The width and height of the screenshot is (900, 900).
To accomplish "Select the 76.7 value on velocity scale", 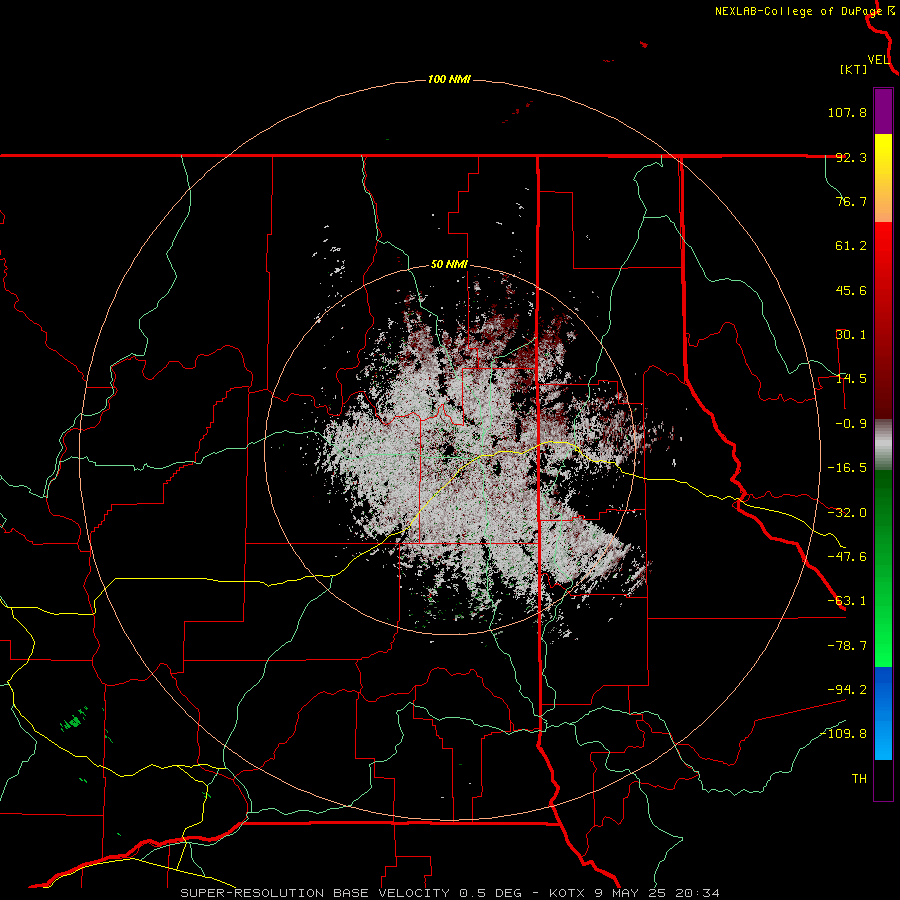I will coord(851,201).
